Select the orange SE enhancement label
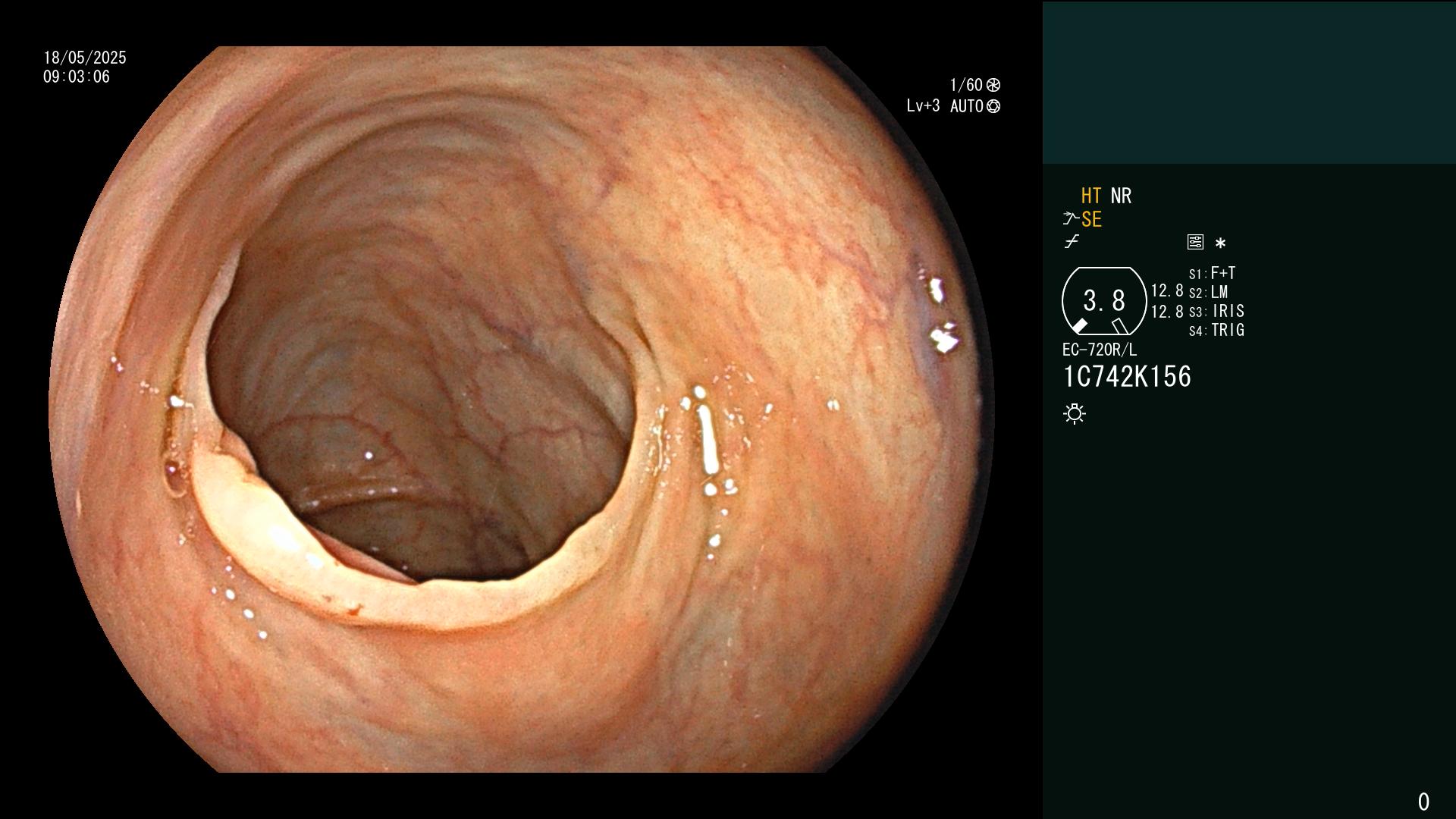Screen dimensions: 1456x819 click(1091, 219)
